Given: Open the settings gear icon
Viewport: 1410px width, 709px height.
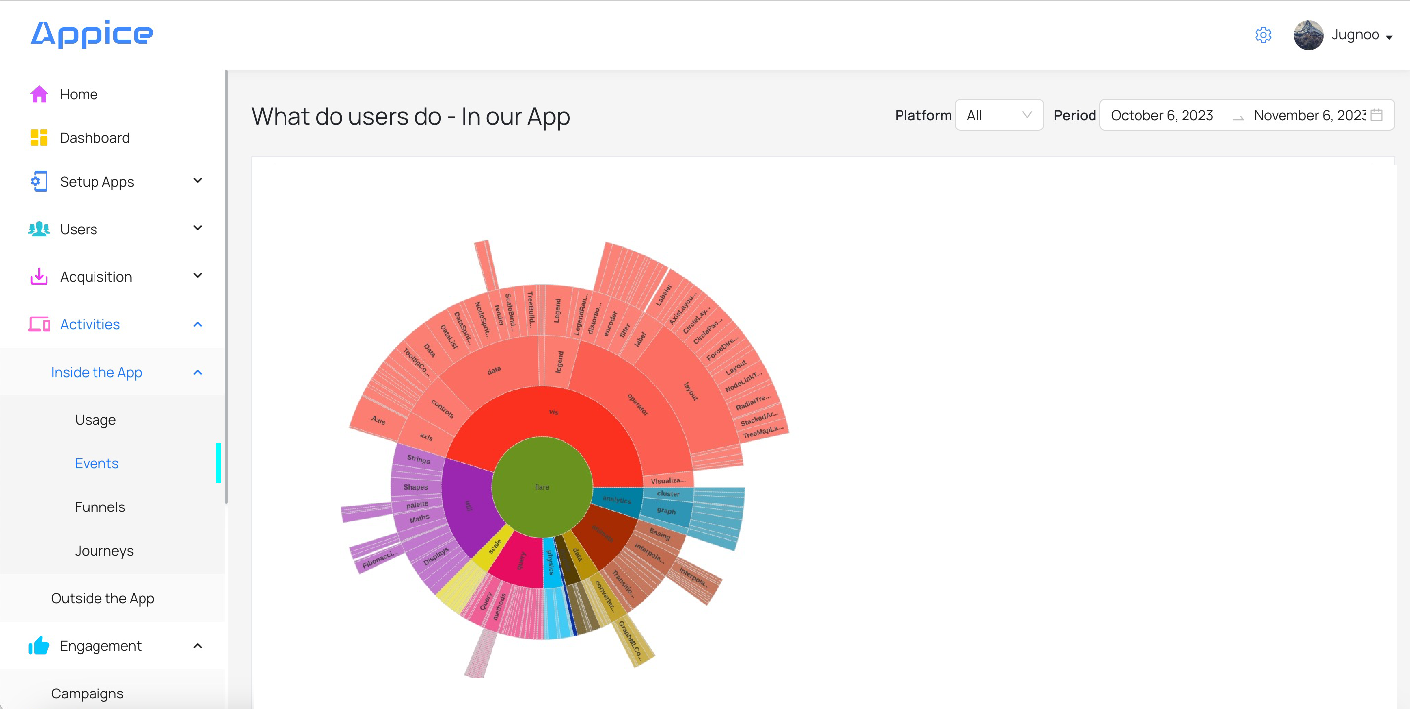Looking at the screenshot, I should coord(1263,35).
